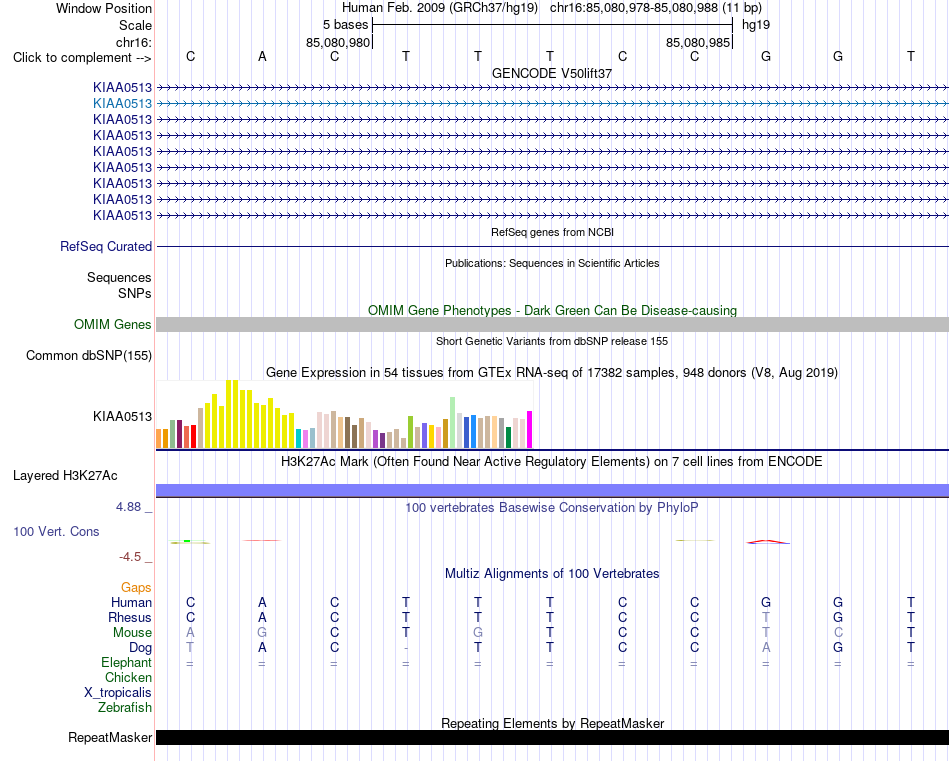950x761 pixels.
Task: Click the 85,080,985 ruler coordinate
Action: (697, 42)
